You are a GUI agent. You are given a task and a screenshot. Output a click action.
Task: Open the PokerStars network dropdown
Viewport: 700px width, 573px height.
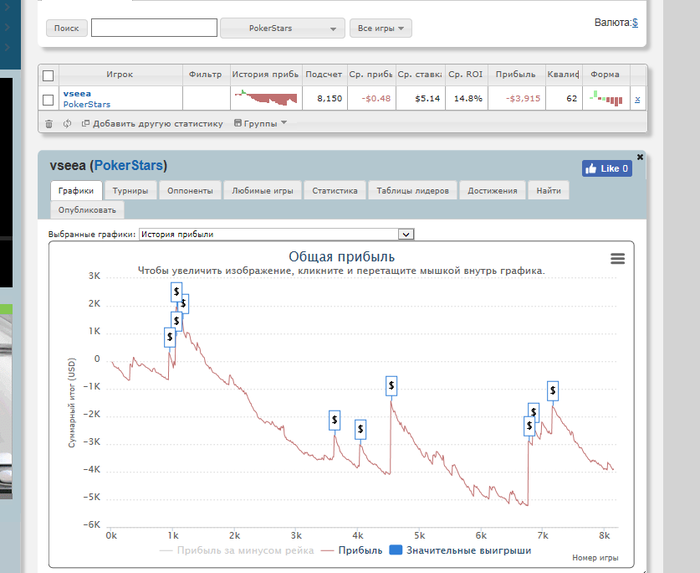coord(283,28)
